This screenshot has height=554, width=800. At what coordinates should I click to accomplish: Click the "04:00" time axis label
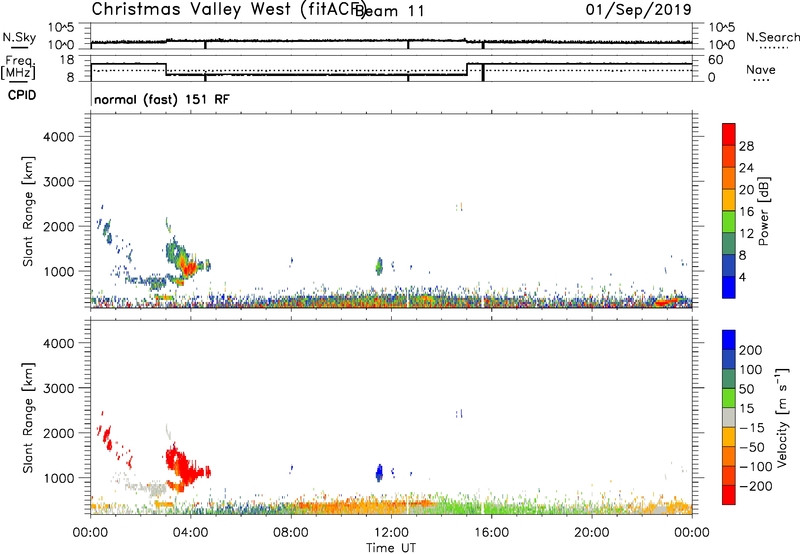tap(190, 533)
